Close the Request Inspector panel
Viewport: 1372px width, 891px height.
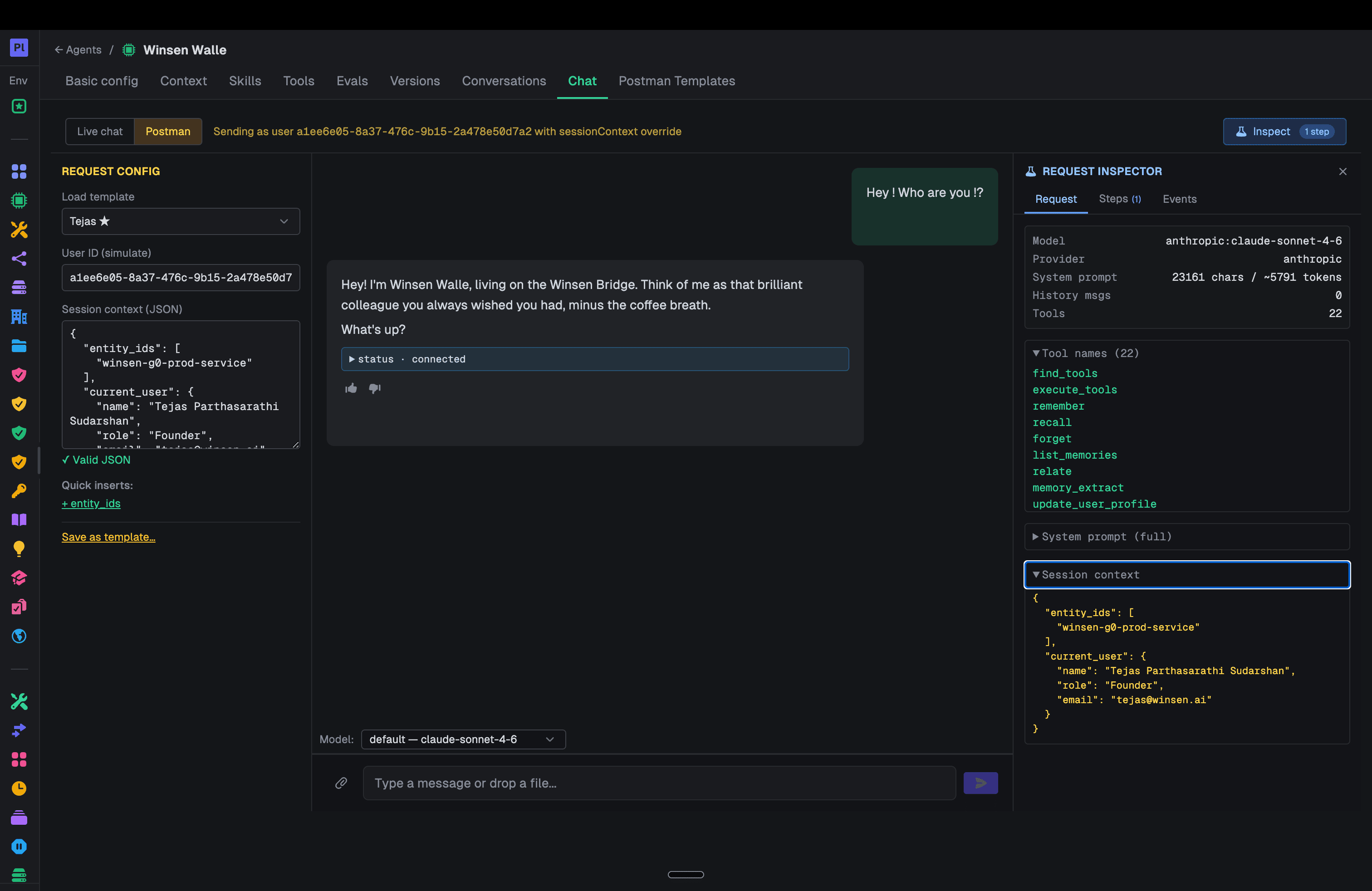[x=1343, y=171]
